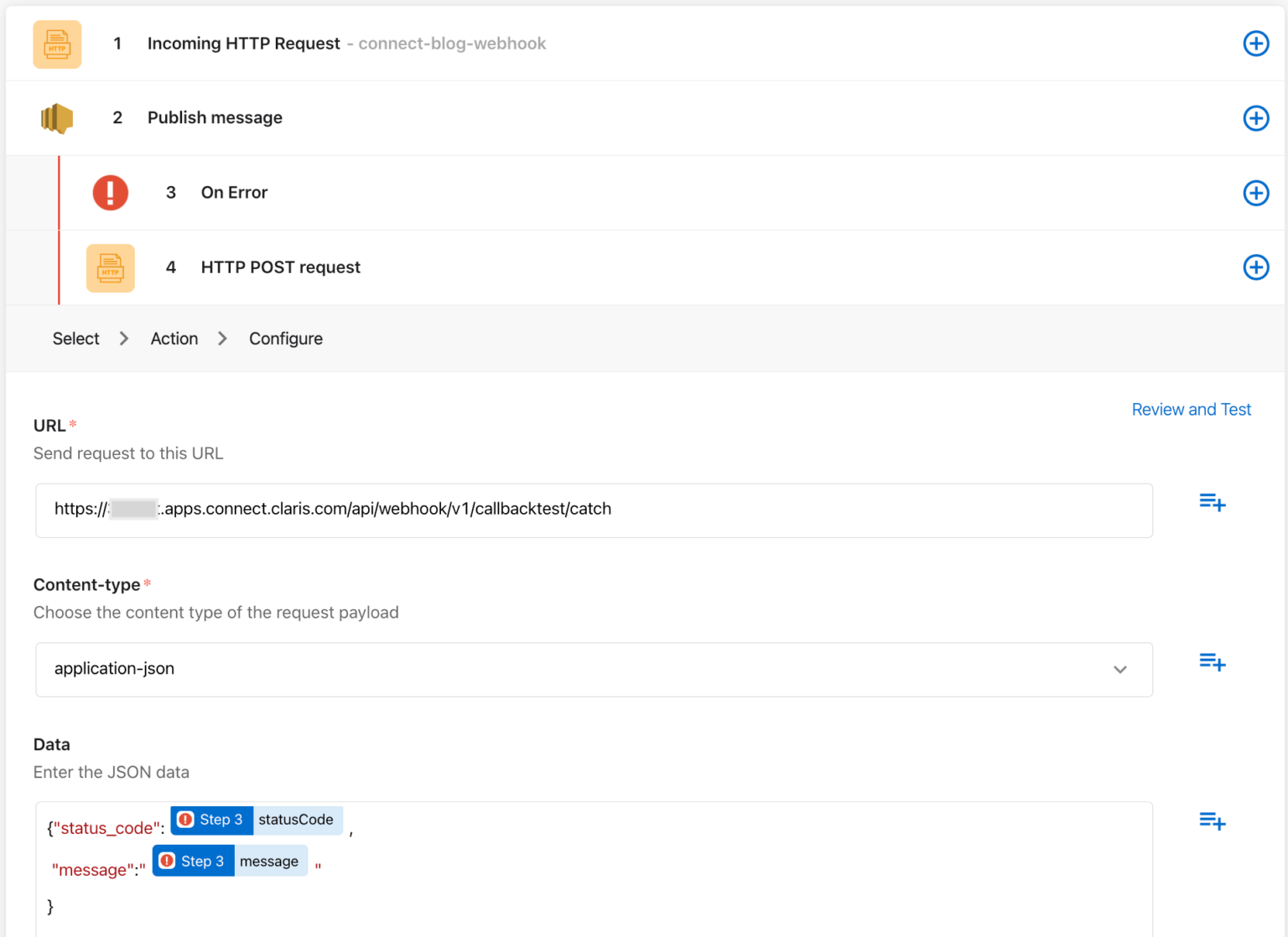1288x937 pixels.
Task: Add a step after Incoming HTTP Request
Action: 1255,44
